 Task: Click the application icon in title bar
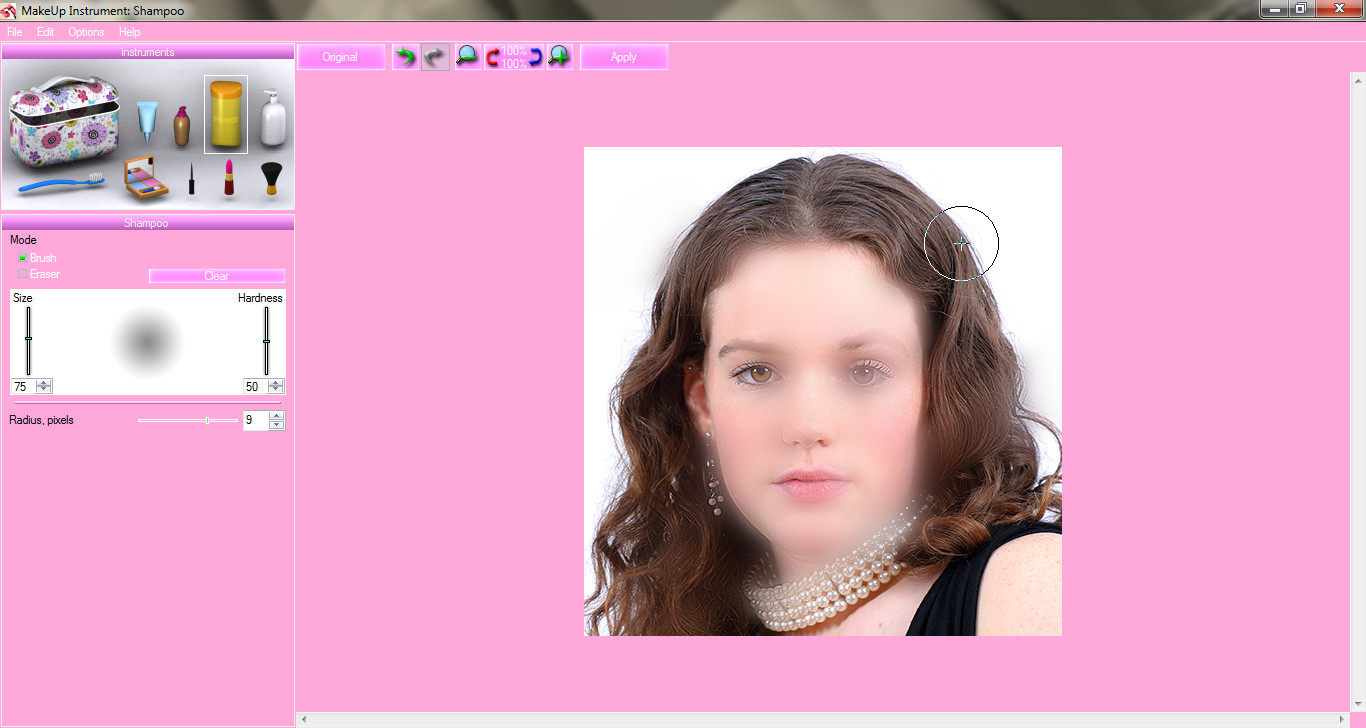[x=9, y=10]
